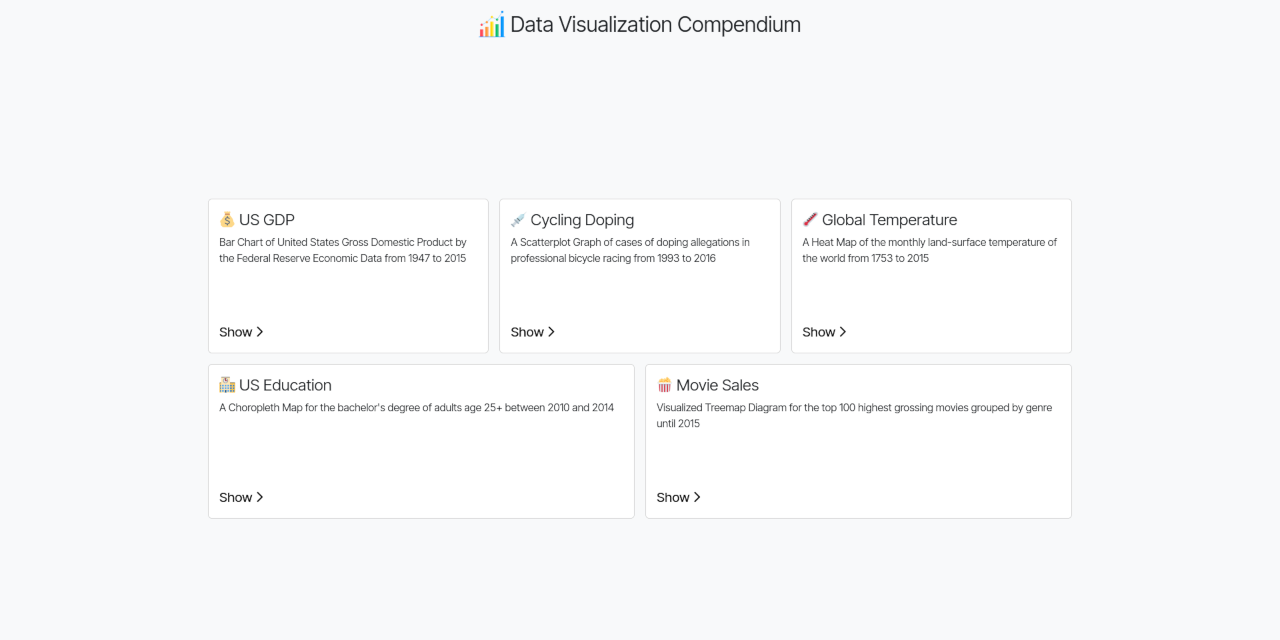
Task: Select the Data Visualization Compendium title
Action: 655,24
